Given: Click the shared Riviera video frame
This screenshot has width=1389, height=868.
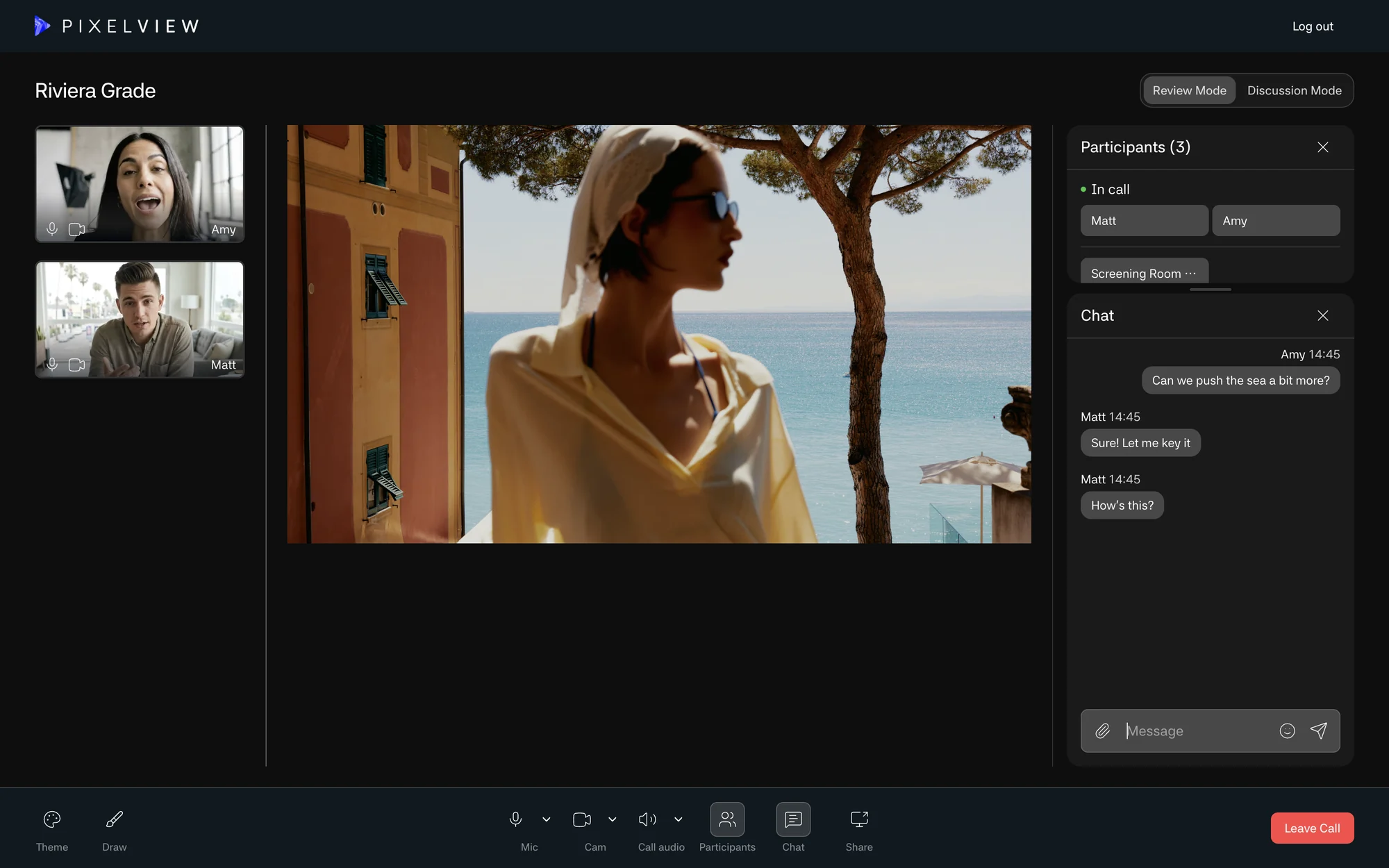Looking at the screenshot, I should (659, 334).
